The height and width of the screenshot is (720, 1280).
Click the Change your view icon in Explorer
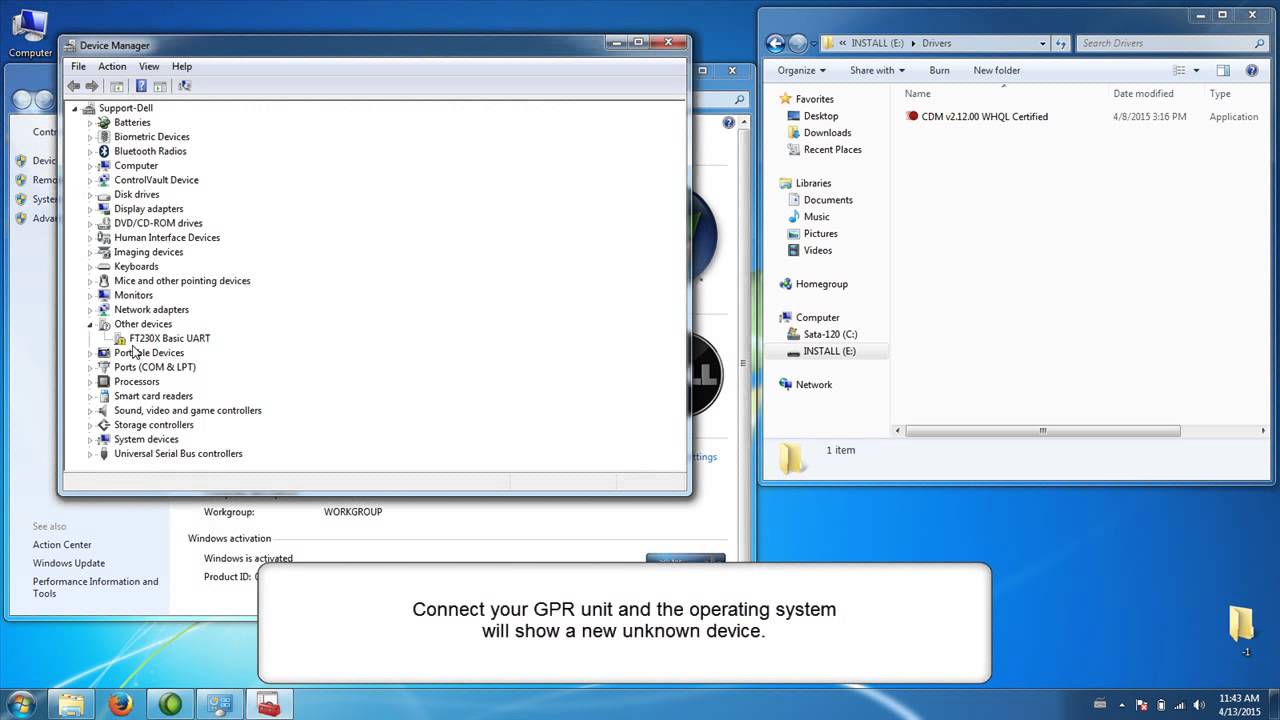[x=1180, y=70]
